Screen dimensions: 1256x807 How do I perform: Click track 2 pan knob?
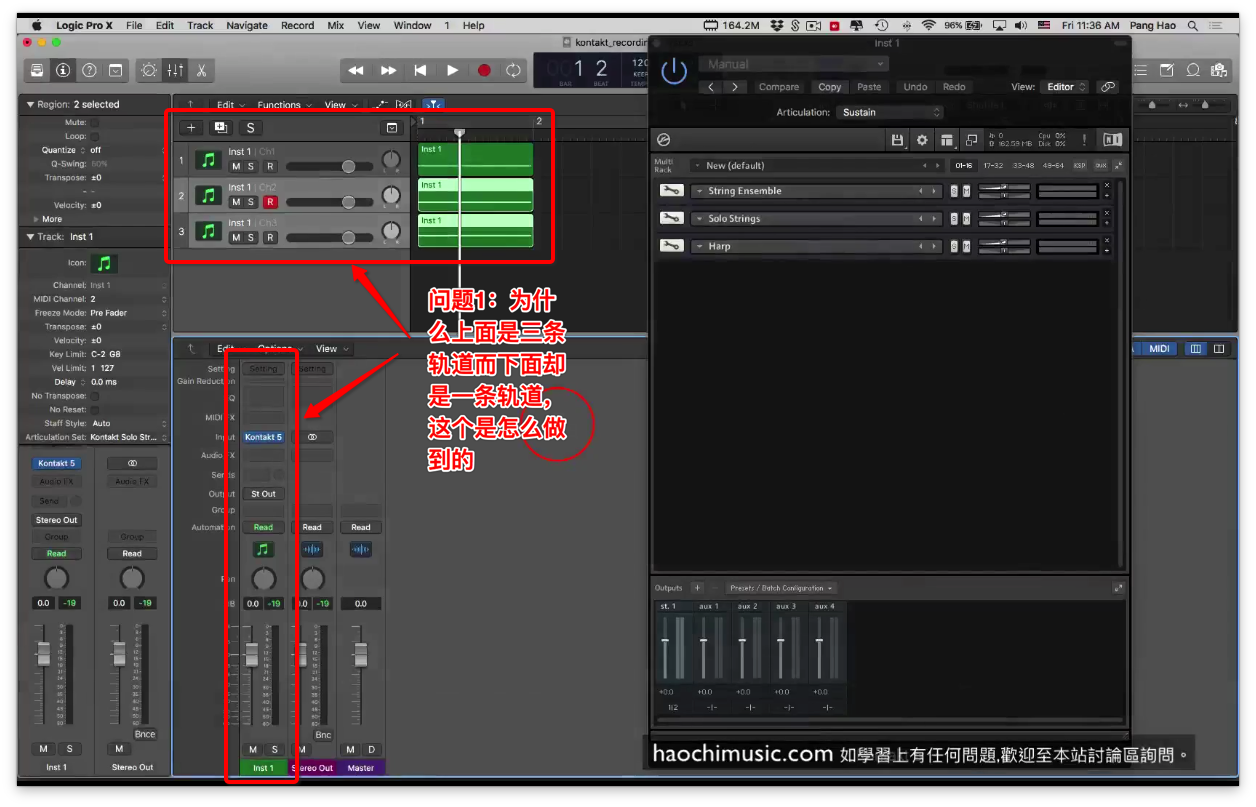click(391, 196)
